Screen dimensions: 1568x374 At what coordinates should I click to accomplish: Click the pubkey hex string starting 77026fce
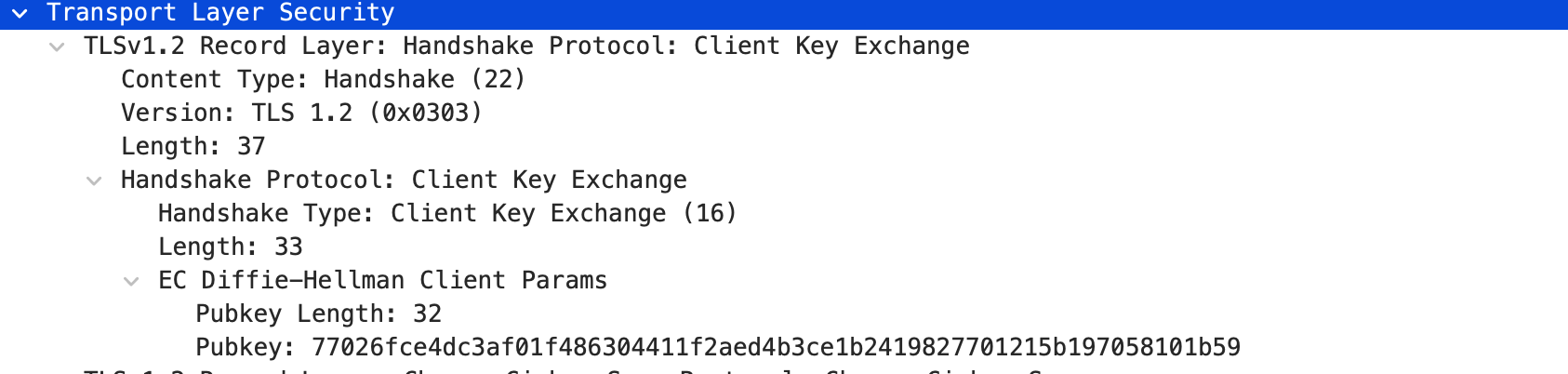point(776,348)
